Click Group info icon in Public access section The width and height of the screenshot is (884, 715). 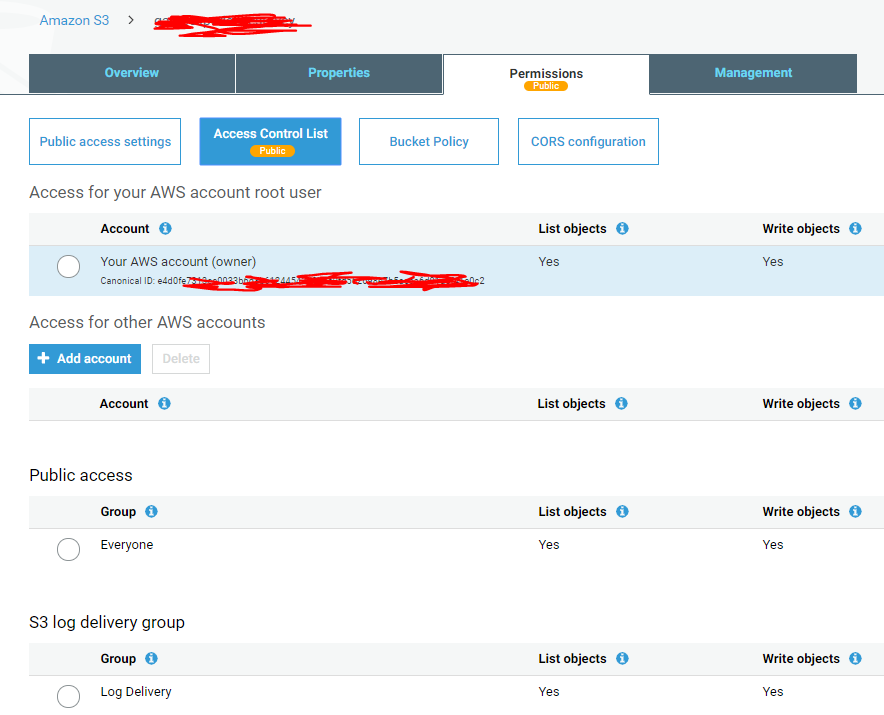coord(151,512)
